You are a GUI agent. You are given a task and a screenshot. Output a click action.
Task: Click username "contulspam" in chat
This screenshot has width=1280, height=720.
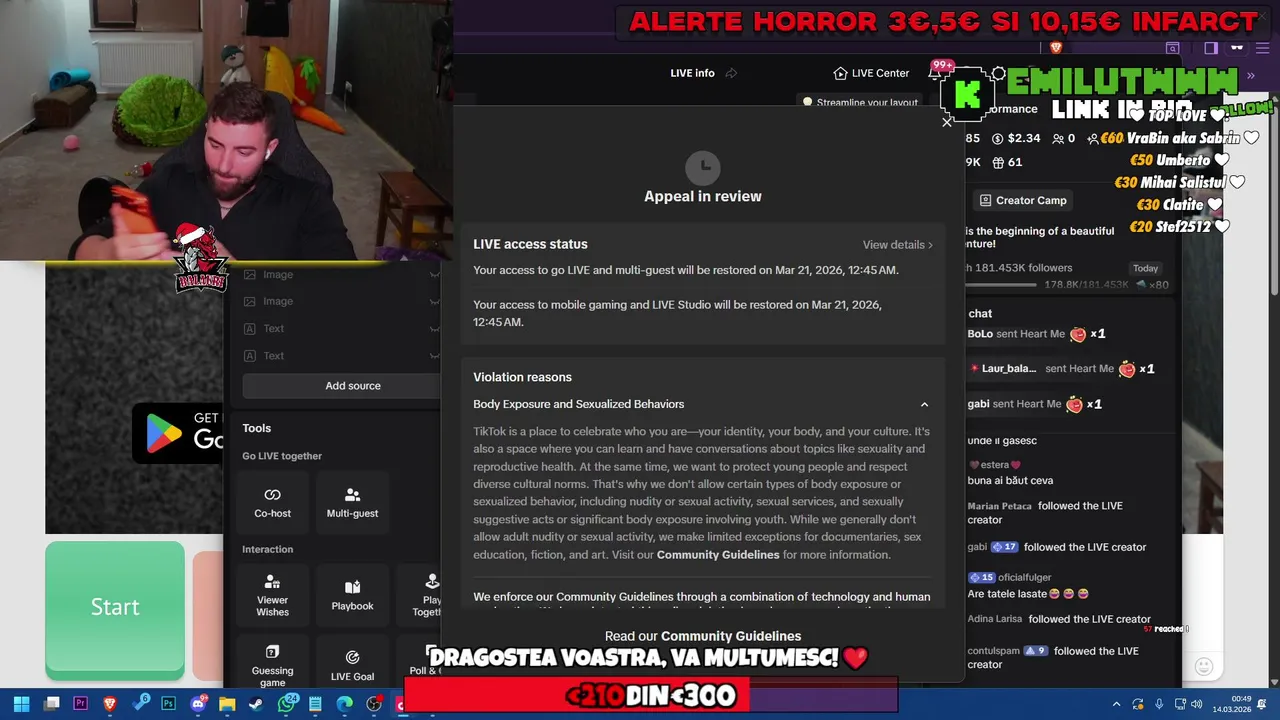coord(991,652)
